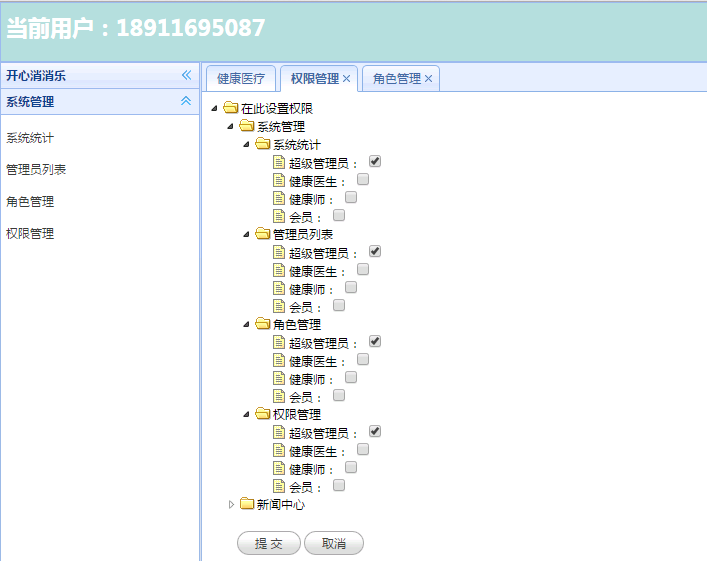This screenshot has width=707, height=561.
Task: Click file icon of 会员 under 权限管理 folder
Action: click(279, 486)
